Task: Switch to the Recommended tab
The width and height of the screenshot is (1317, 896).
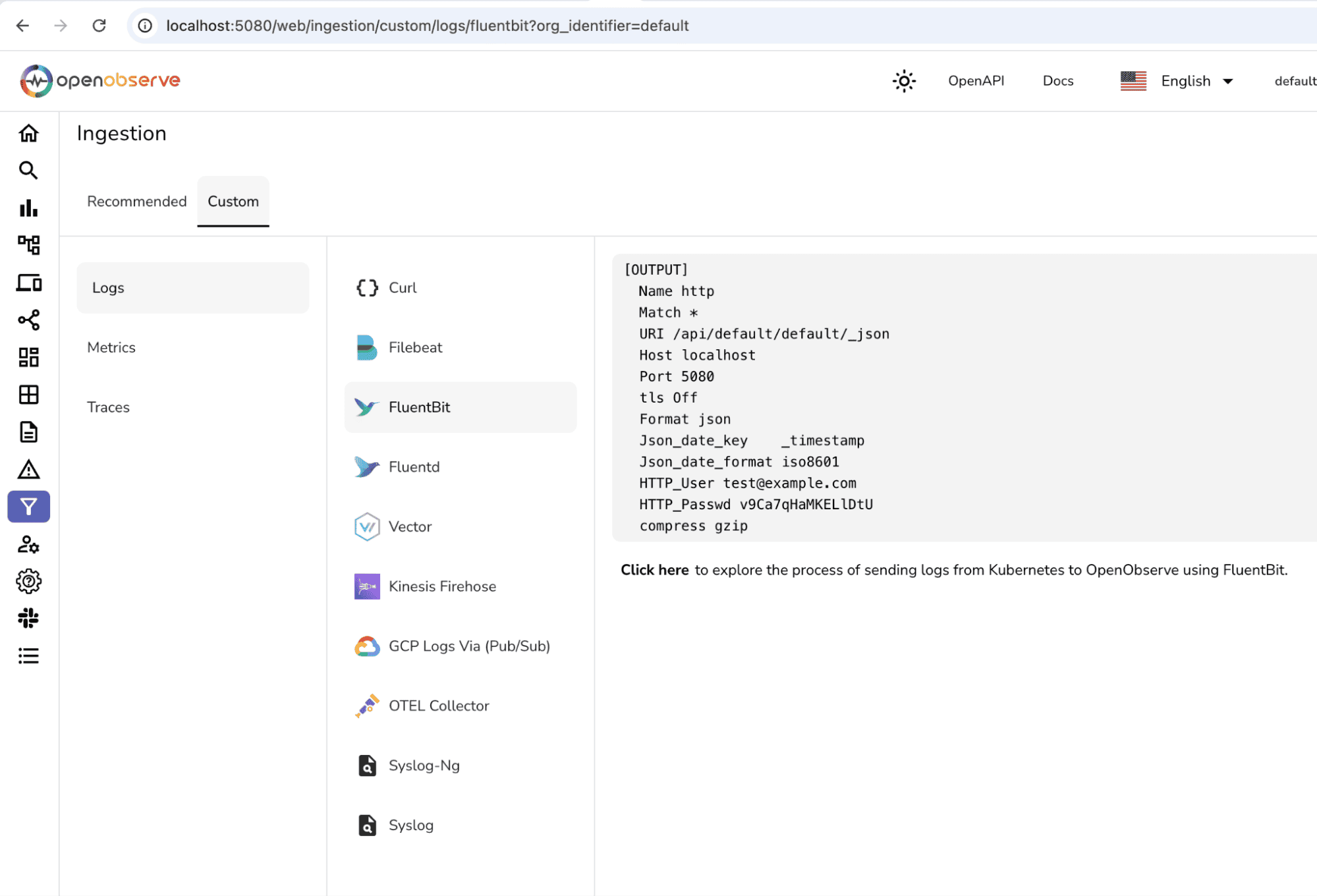Action: 136,202
